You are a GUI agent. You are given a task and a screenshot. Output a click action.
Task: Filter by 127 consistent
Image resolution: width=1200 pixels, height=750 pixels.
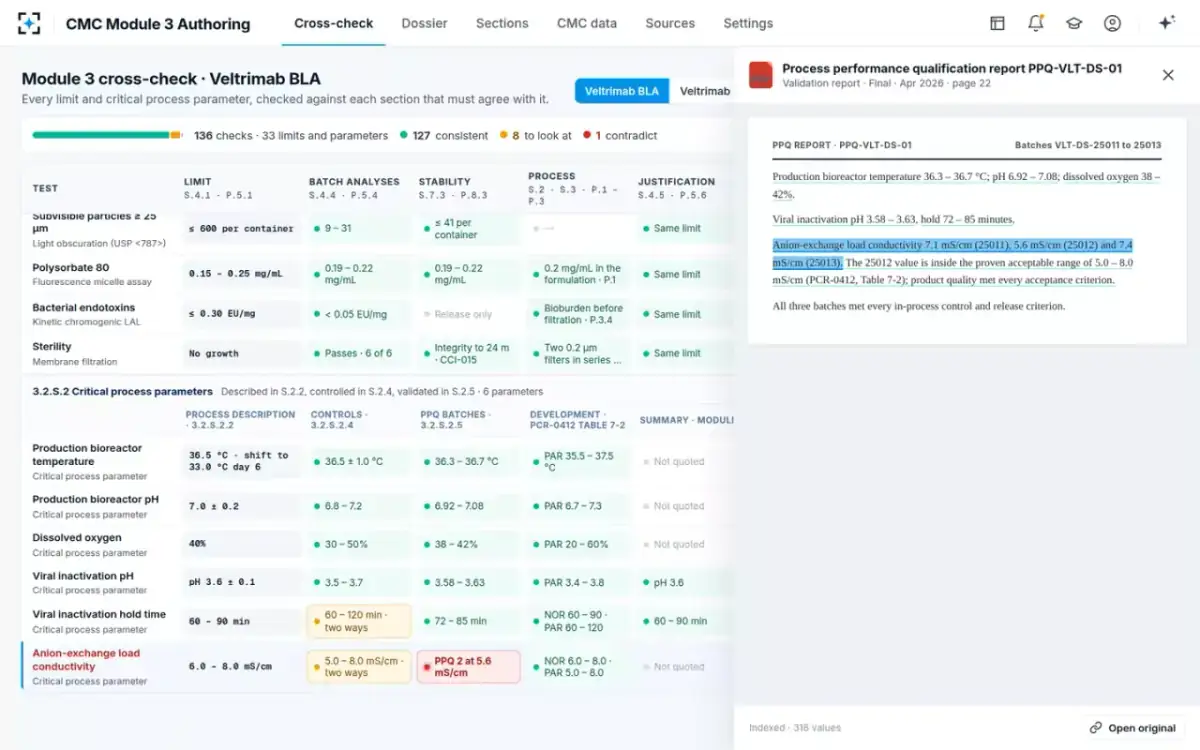(444, 135)
